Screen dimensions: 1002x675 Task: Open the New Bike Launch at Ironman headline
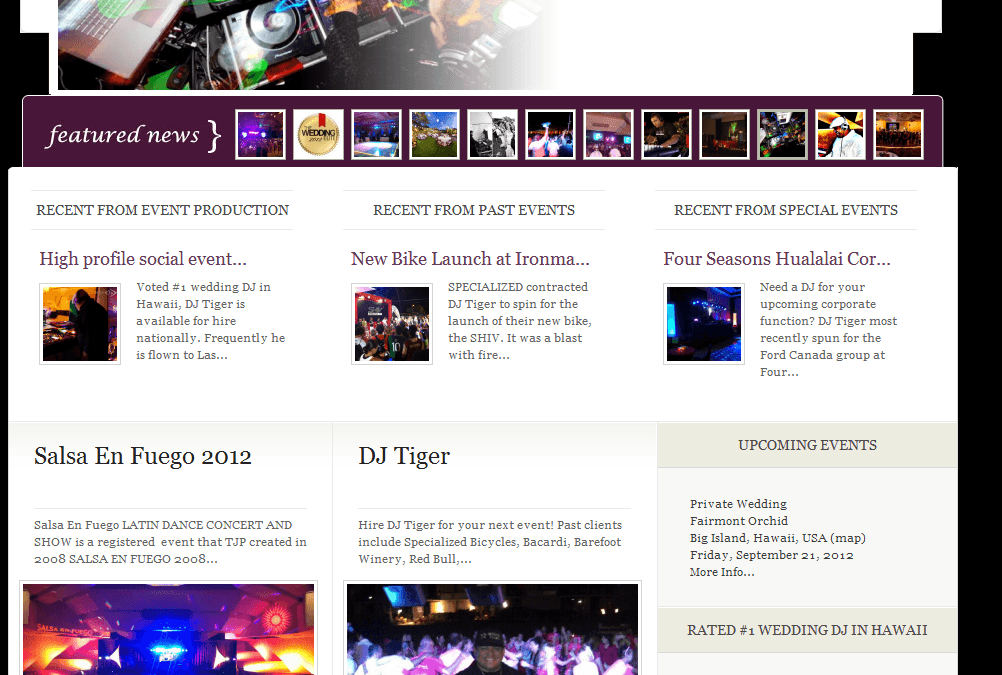pos(470,259)
